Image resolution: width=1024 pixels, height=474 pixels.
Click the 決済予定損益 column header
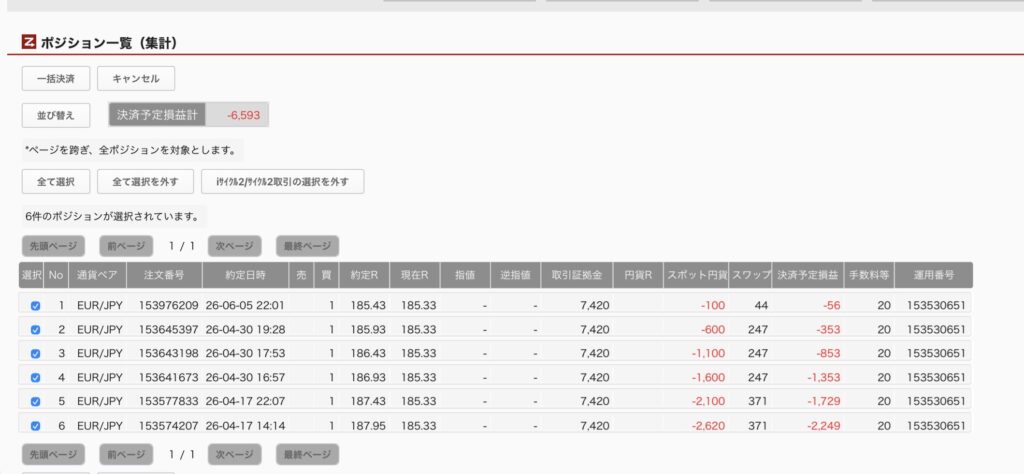808,275
